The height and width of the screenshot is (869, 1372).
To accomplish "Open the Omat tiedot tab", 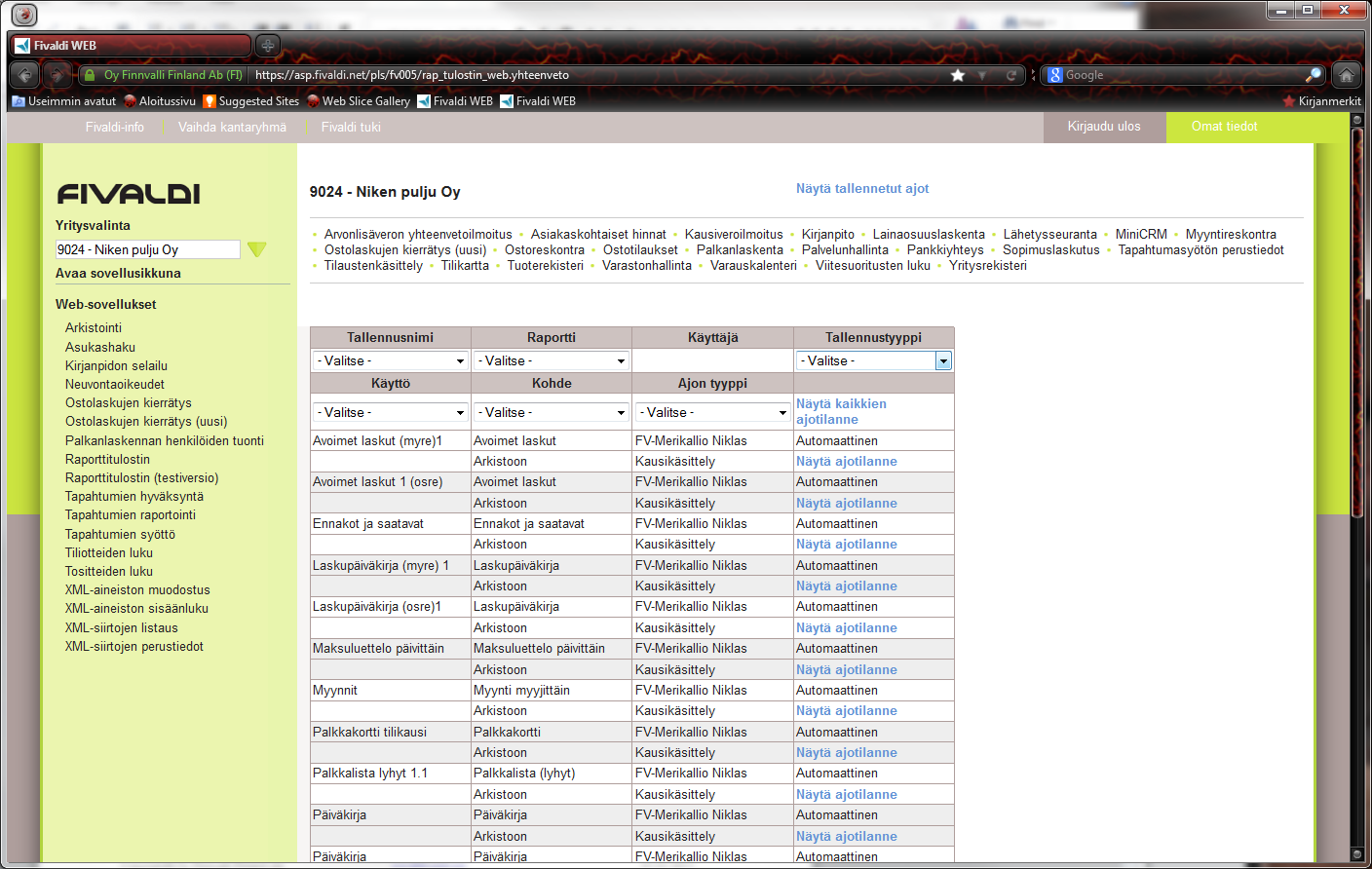I will [1224, 127].
